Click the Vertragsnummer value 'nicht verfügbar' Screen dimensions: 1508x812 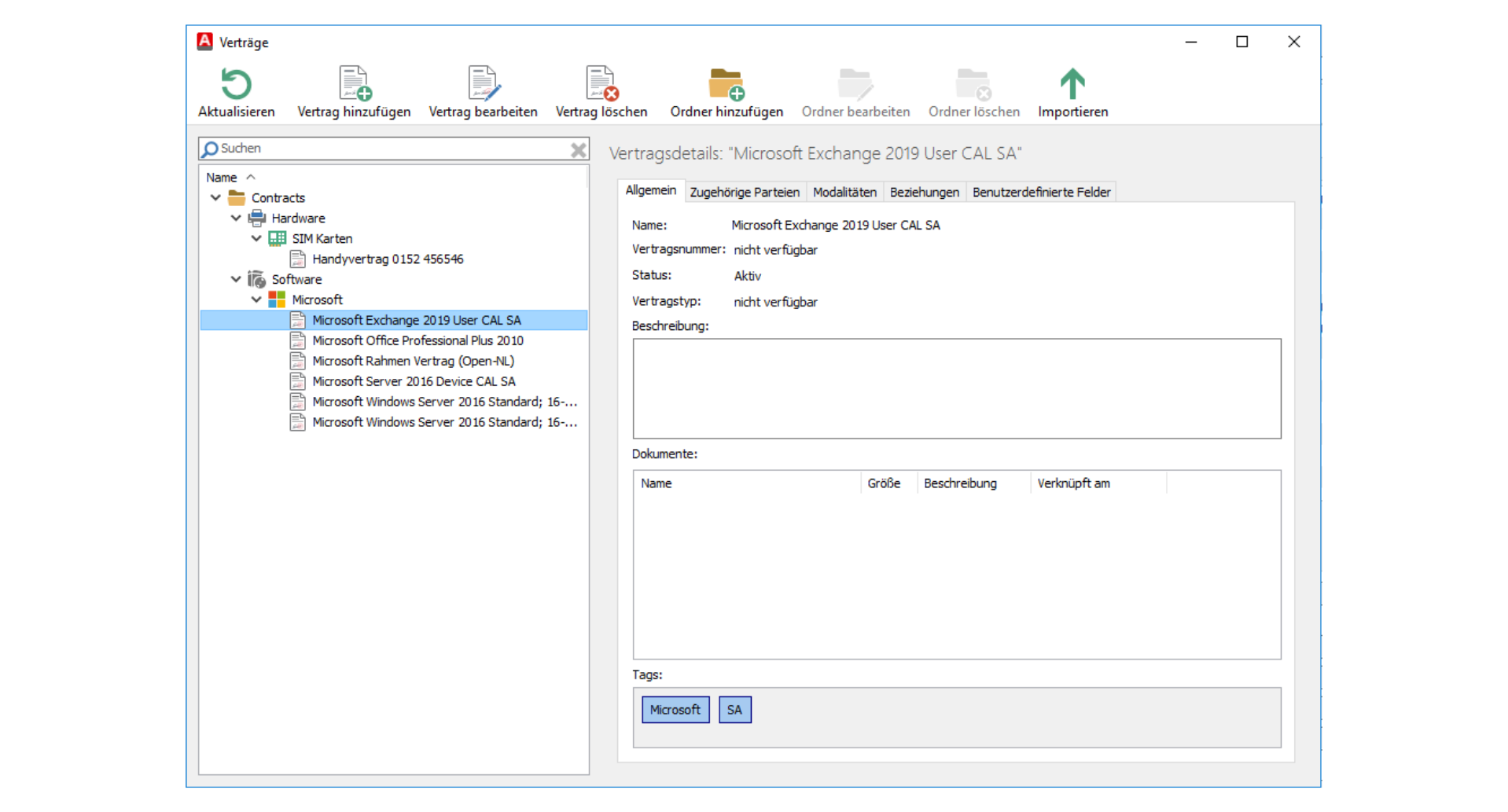pyautogui.click(x=775, y=250)
